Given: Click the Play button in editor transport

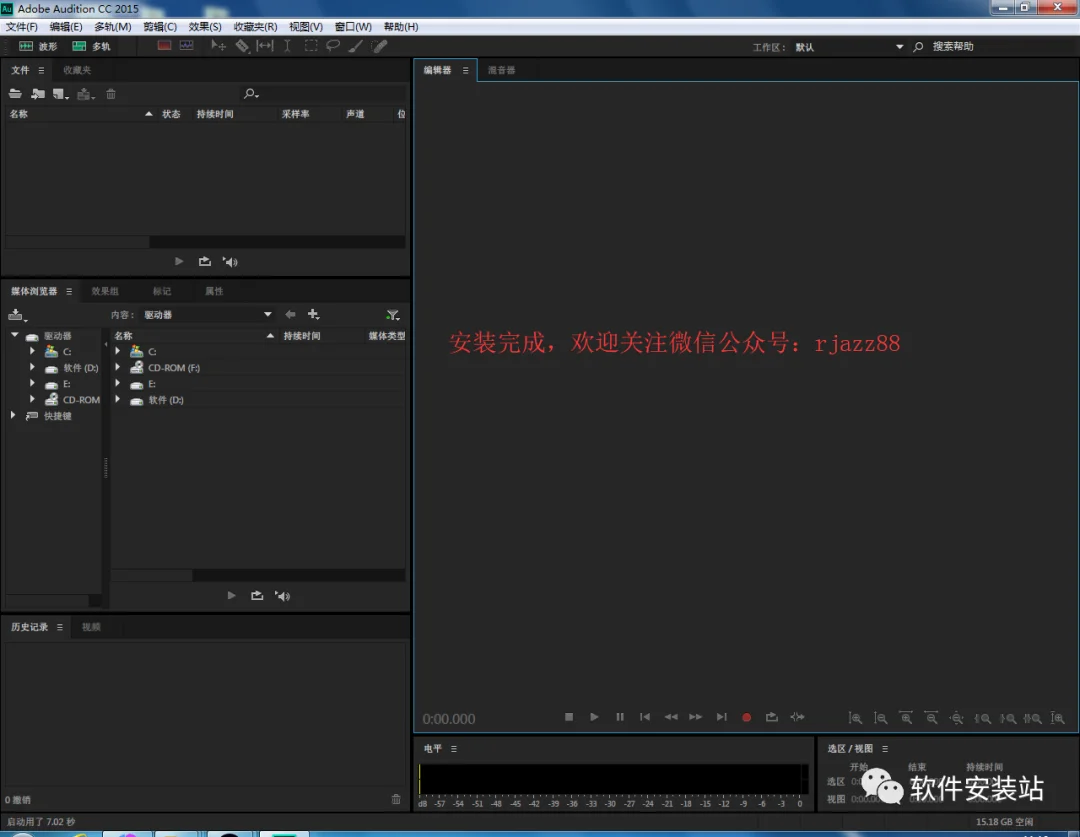Looking at the screenshot, I should pos(594,717).
